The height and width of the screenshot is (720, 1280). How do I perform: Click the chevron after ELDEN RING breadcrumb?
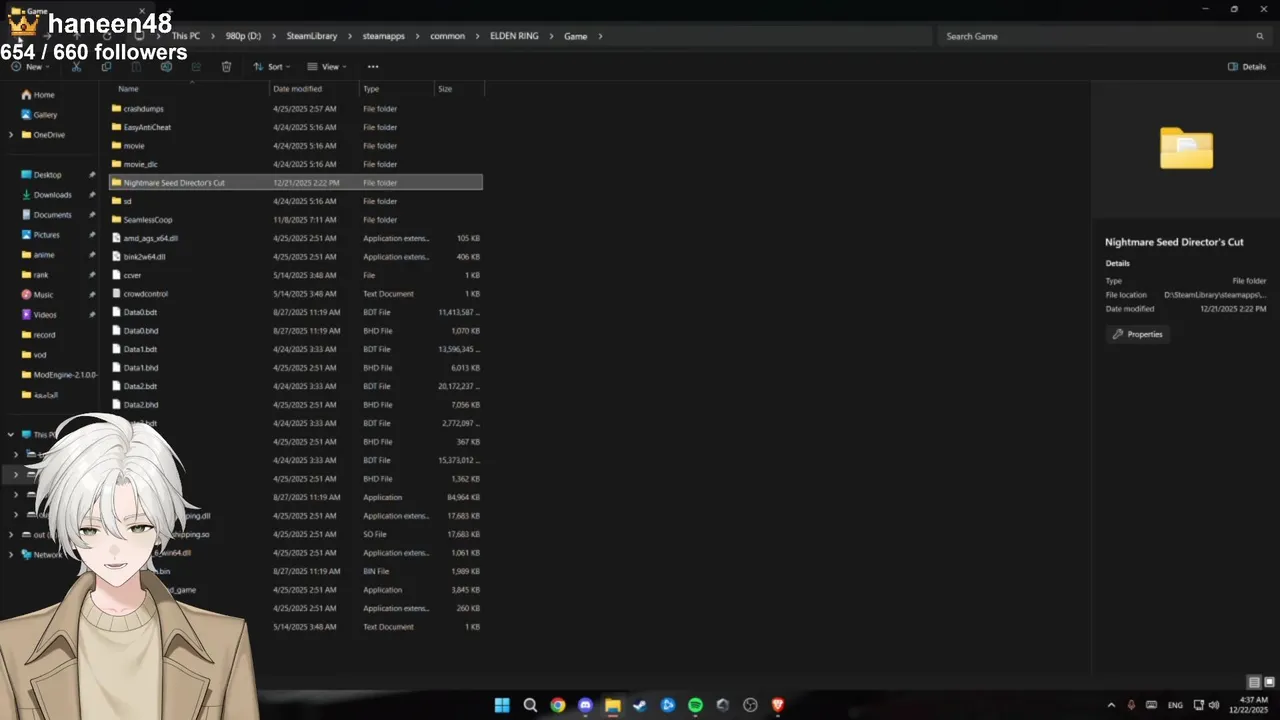(x=551, y=36)
